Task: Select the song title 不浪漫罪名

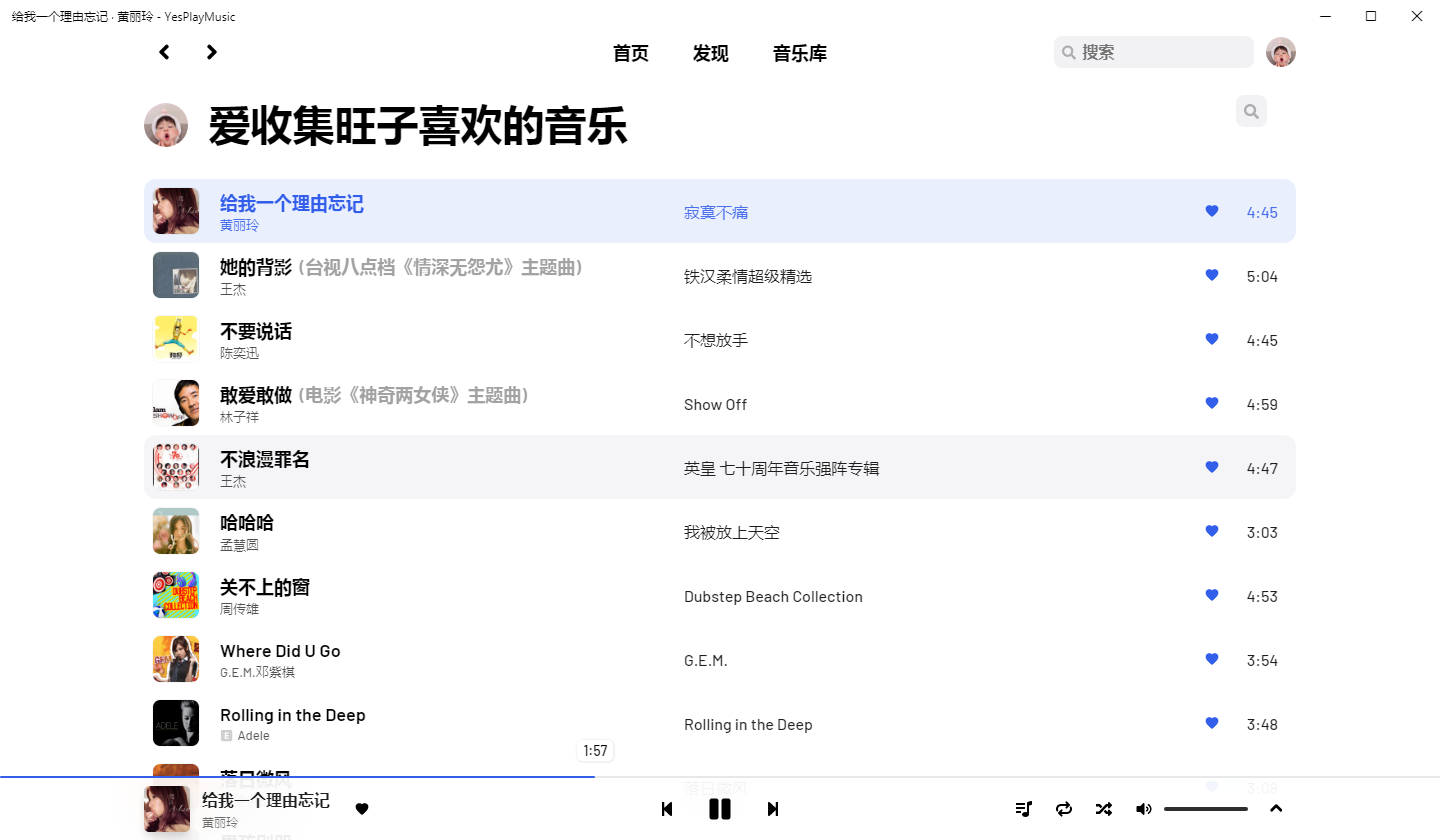Action: [265, 459]
